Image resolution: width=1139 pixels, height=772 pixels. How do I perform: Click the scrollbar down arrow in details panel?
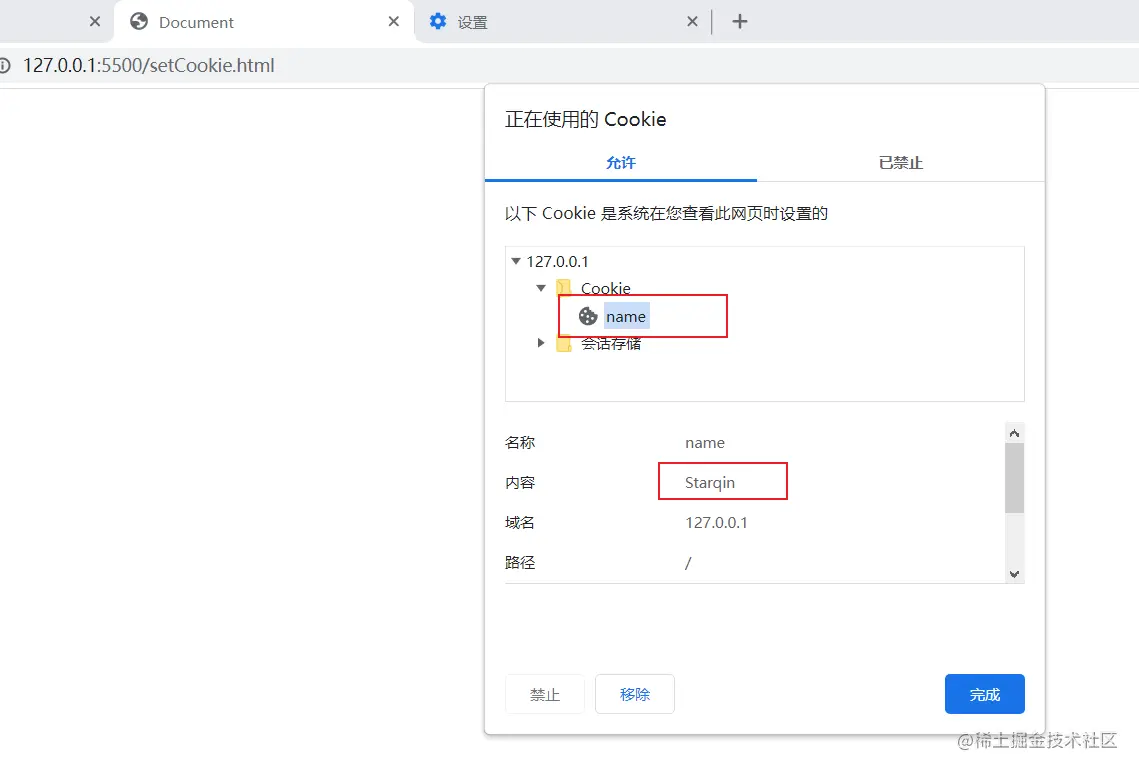(1014, 573)
